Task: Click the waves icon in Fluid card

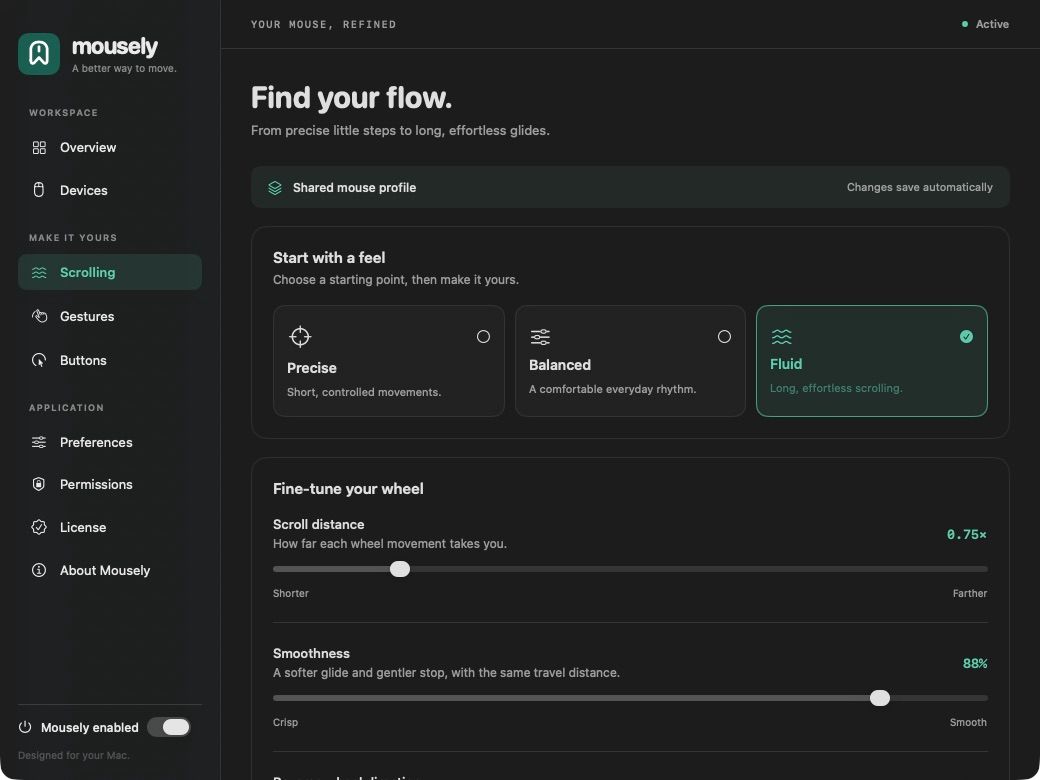Action: tap(781, 336)
